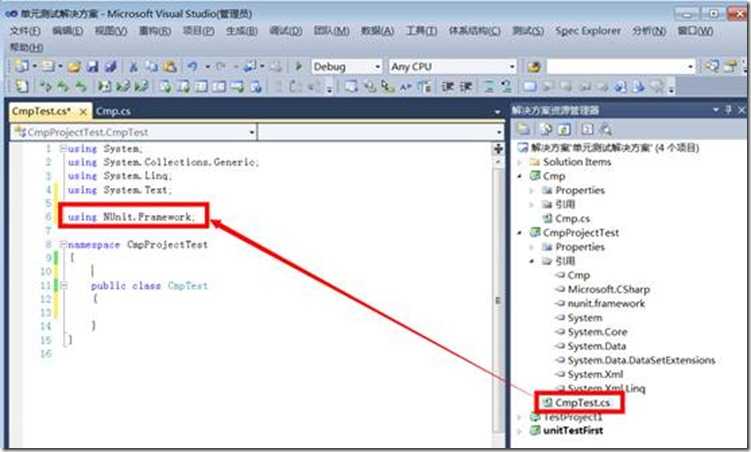Undo the last edit via the toolbar arrow

[x=193, y=67]
